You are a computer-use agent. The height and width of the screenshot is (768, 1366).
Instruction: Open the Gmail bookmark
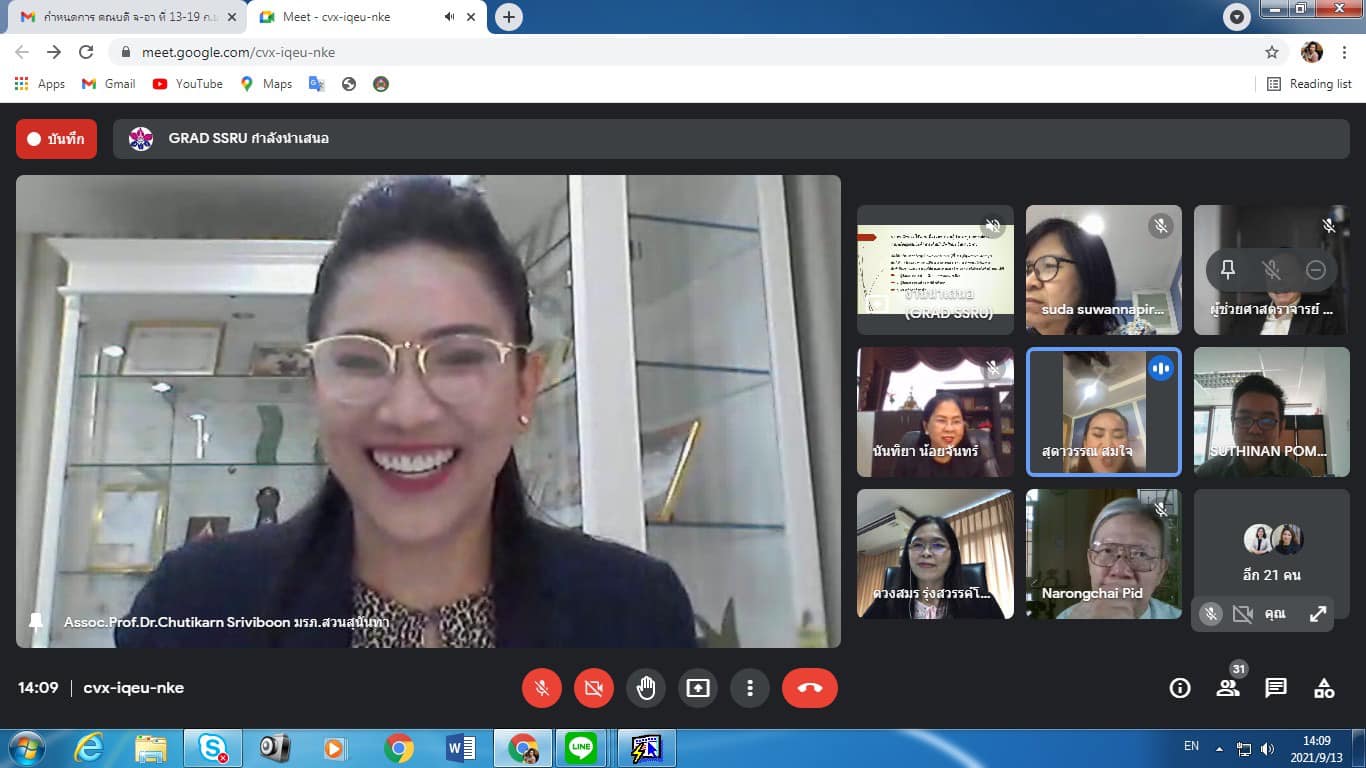click(109, 84)
